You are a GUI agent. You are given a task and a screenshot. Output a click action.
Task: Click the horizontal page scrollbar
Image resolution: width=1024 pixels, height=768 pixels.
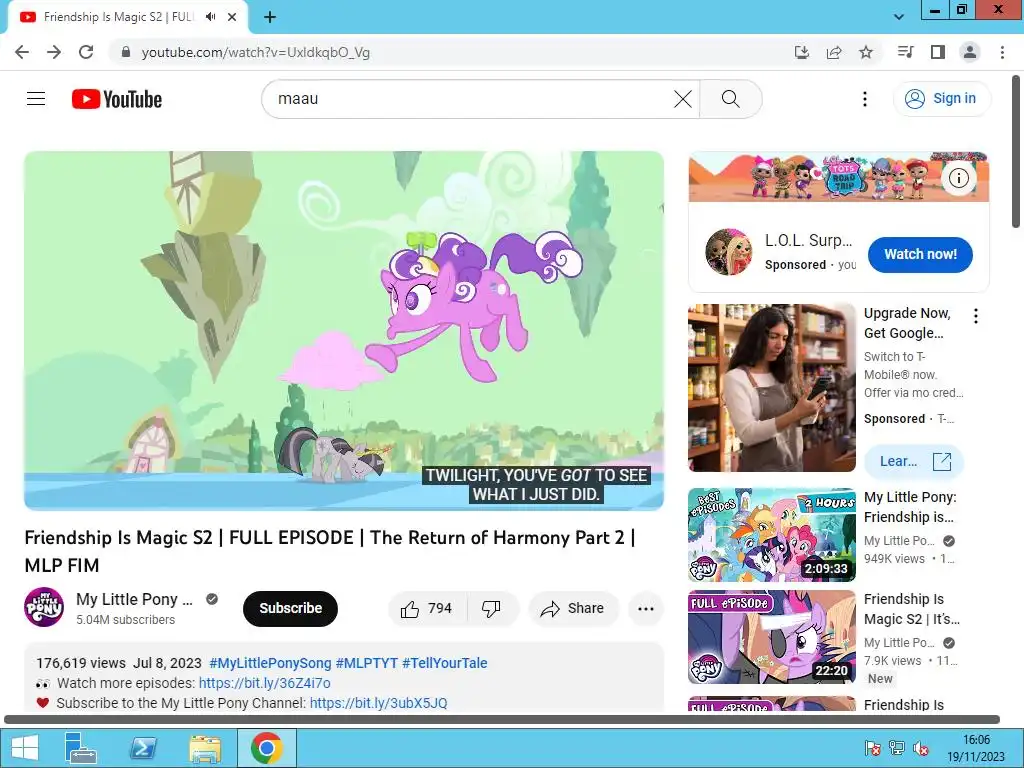coord(502,720)
